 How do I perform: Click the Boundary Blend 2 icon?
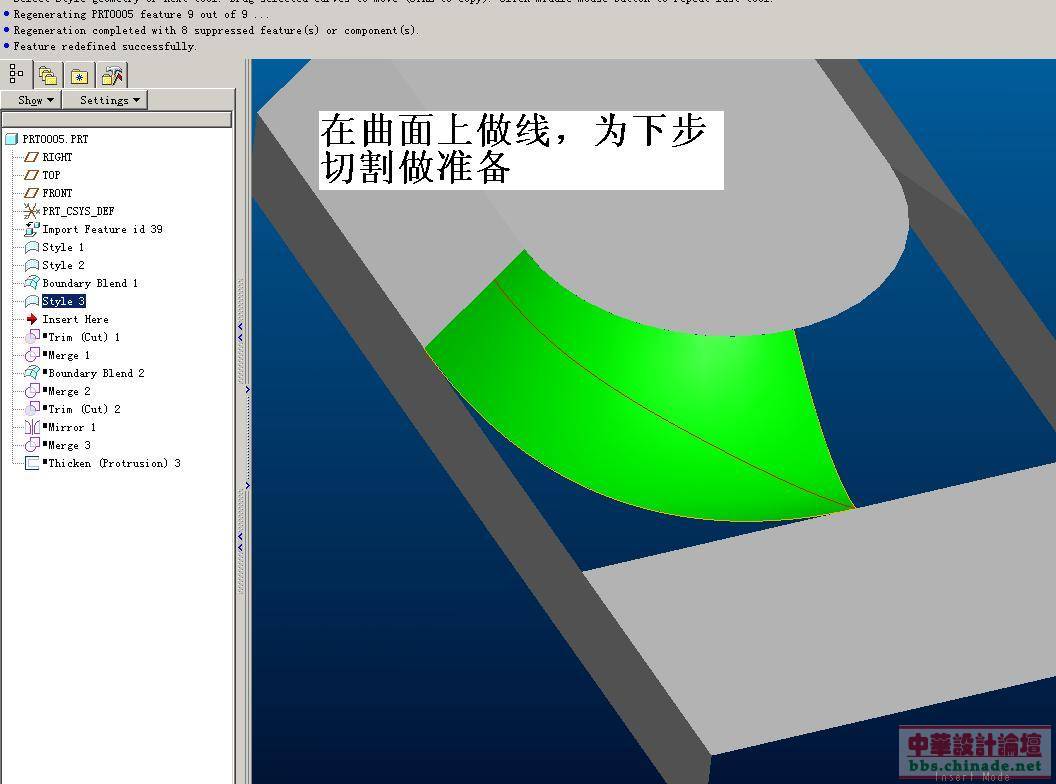(x=32, y=373)
